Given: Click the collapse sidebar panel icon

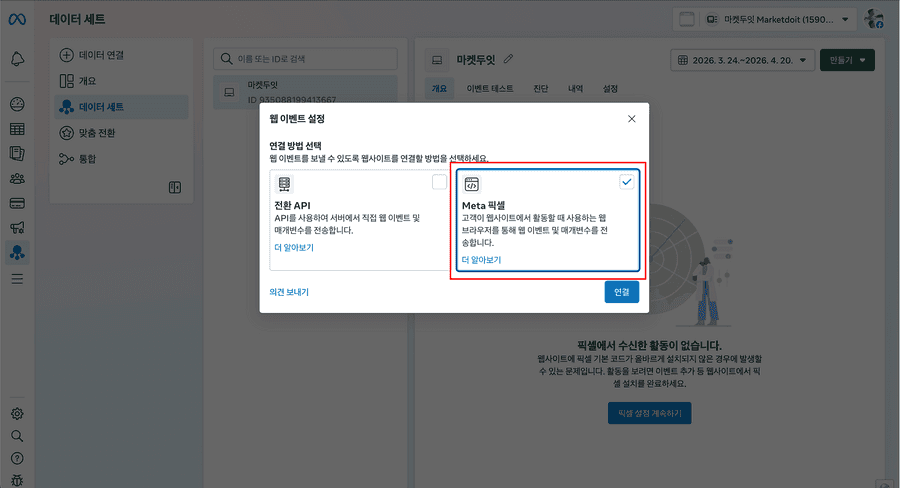Looking at the screenshot, I should pos(175,187).
